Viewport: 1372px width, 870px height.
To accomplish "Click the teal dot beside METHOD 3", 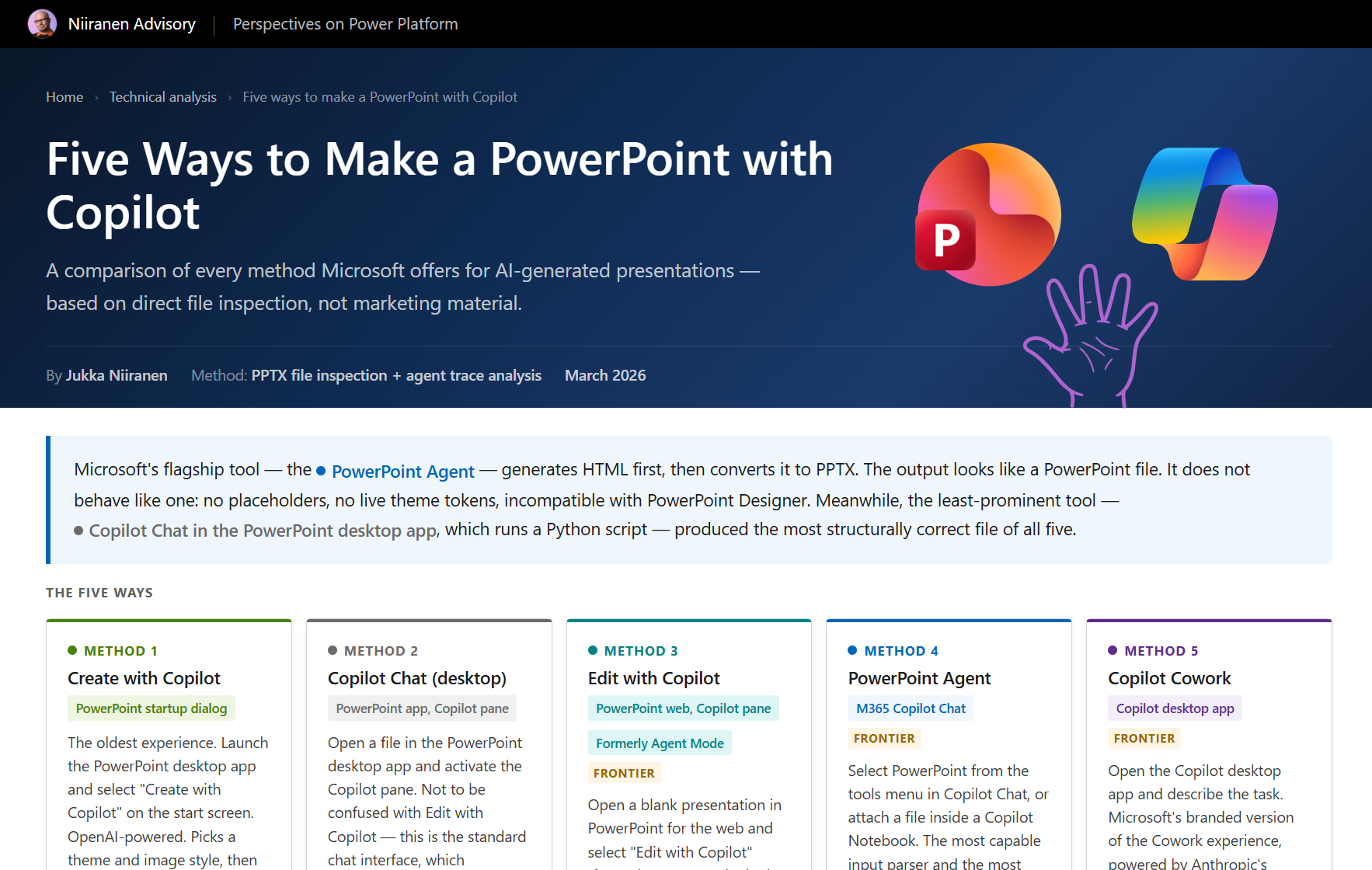I will [591, 650].
